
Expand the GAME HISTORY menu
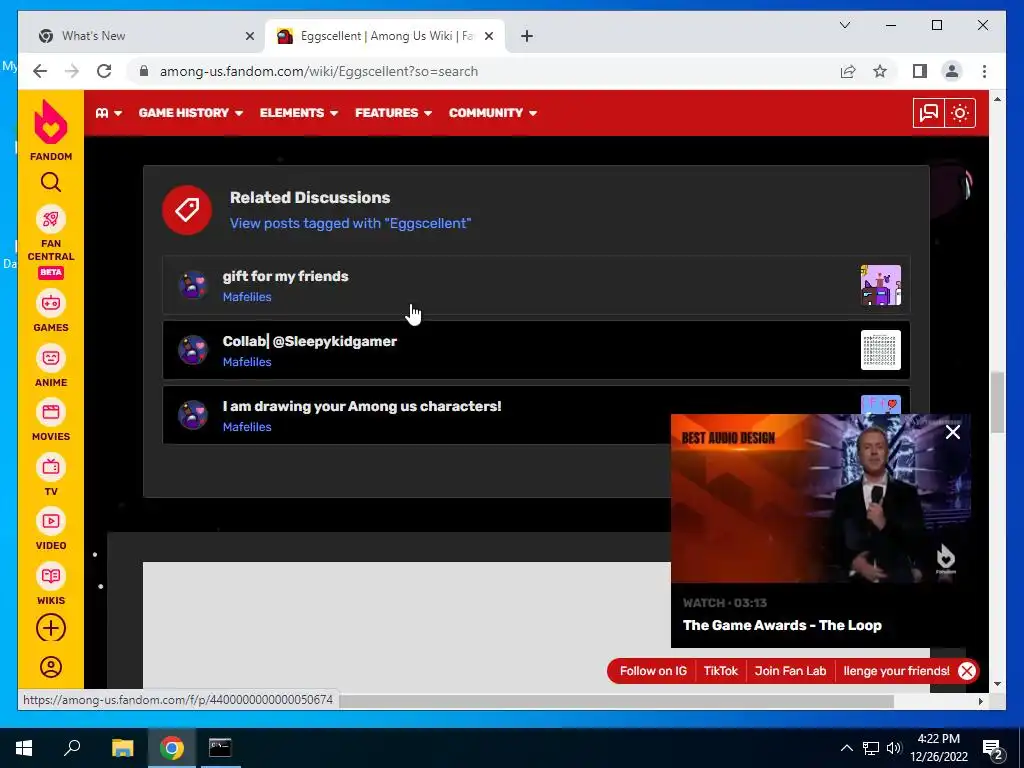190,113
